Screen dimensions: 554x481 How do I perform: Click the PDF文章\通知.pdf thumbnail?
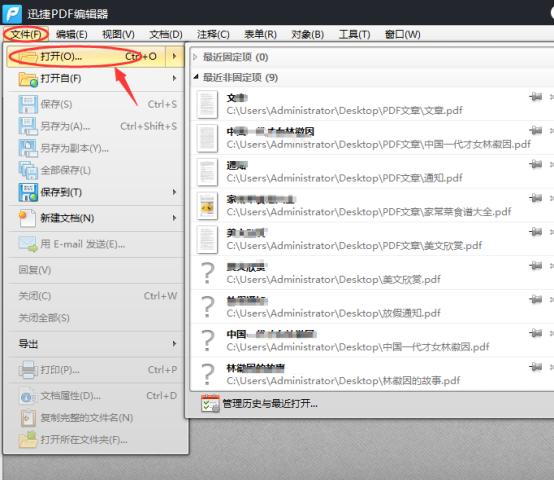(207, 172)
